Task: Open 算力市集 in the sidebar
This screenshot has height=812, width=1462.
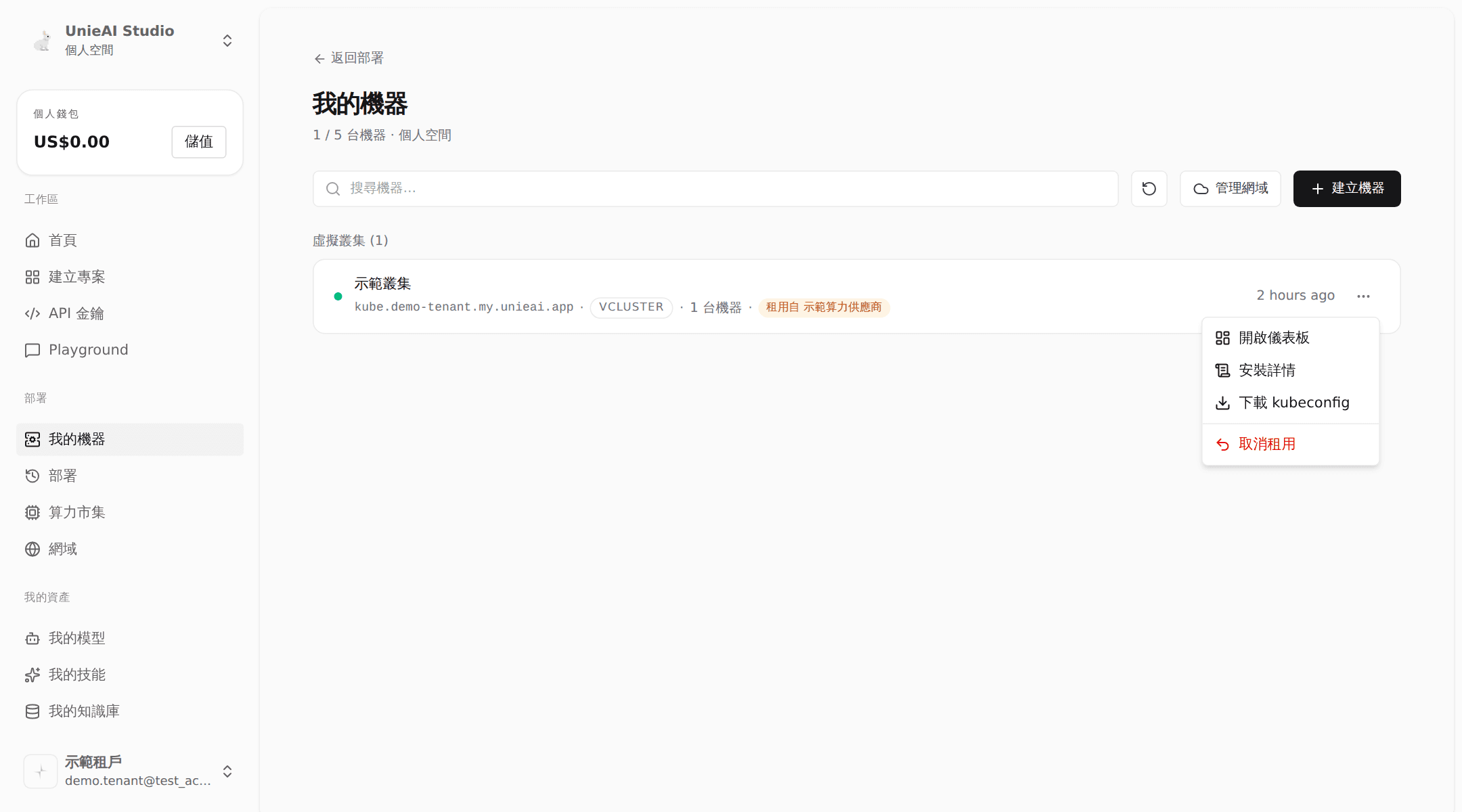Action: tap(130, 512)
